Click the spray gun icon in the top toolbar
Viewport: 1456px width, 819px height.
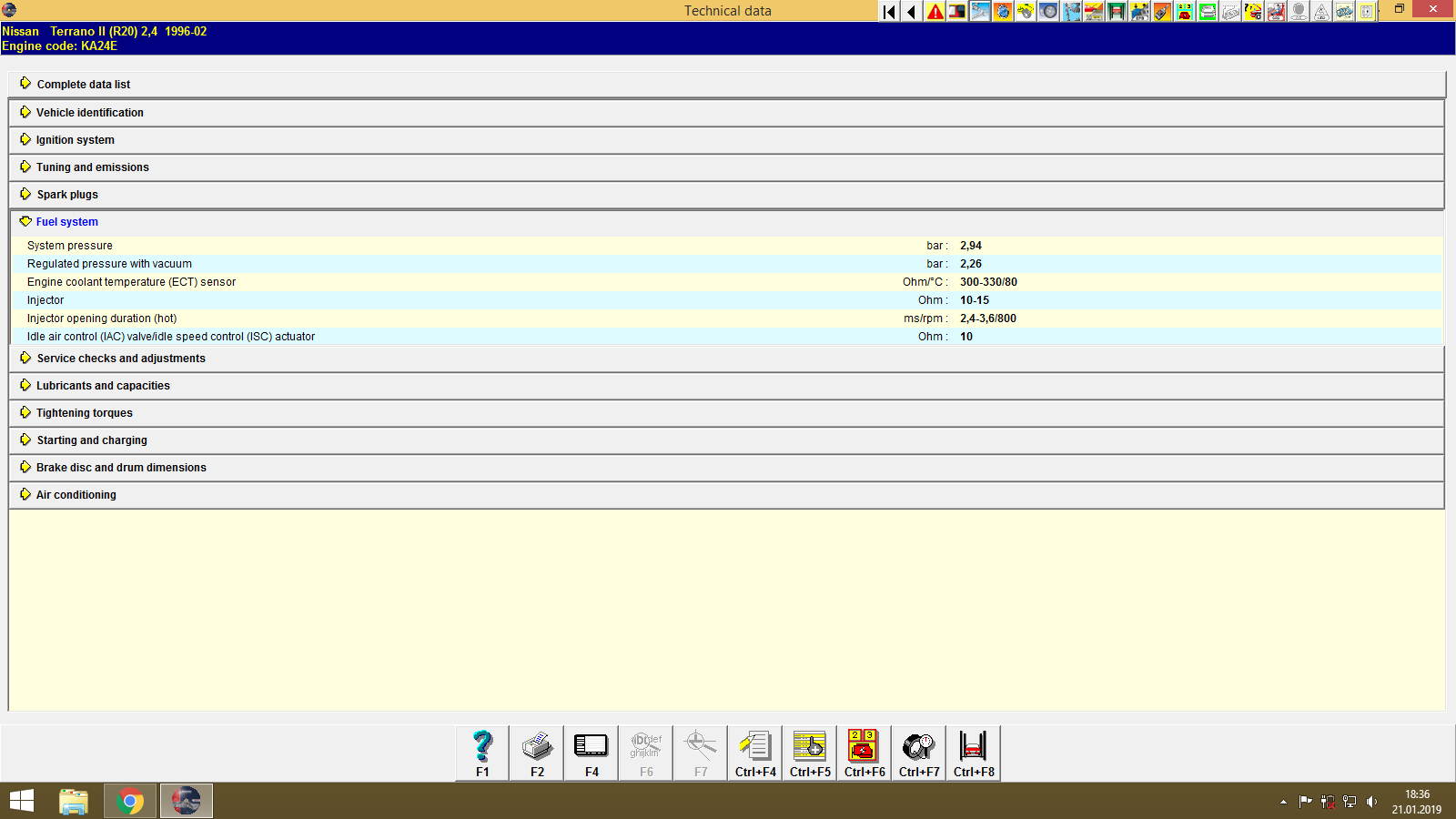(1161, 12)
